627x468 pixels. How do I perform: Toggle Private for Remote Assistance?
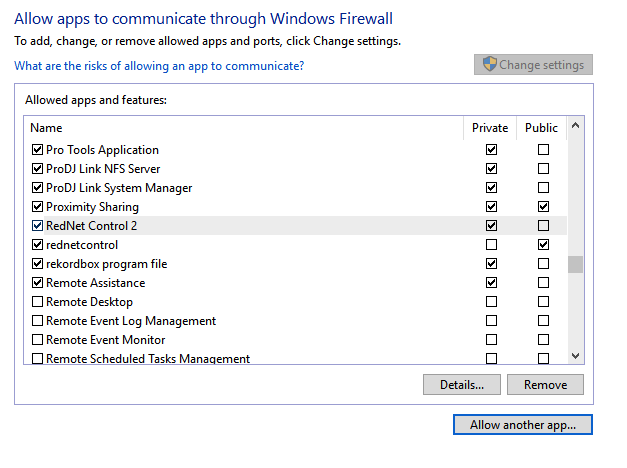pyautogui.click(x=491, y=283)
